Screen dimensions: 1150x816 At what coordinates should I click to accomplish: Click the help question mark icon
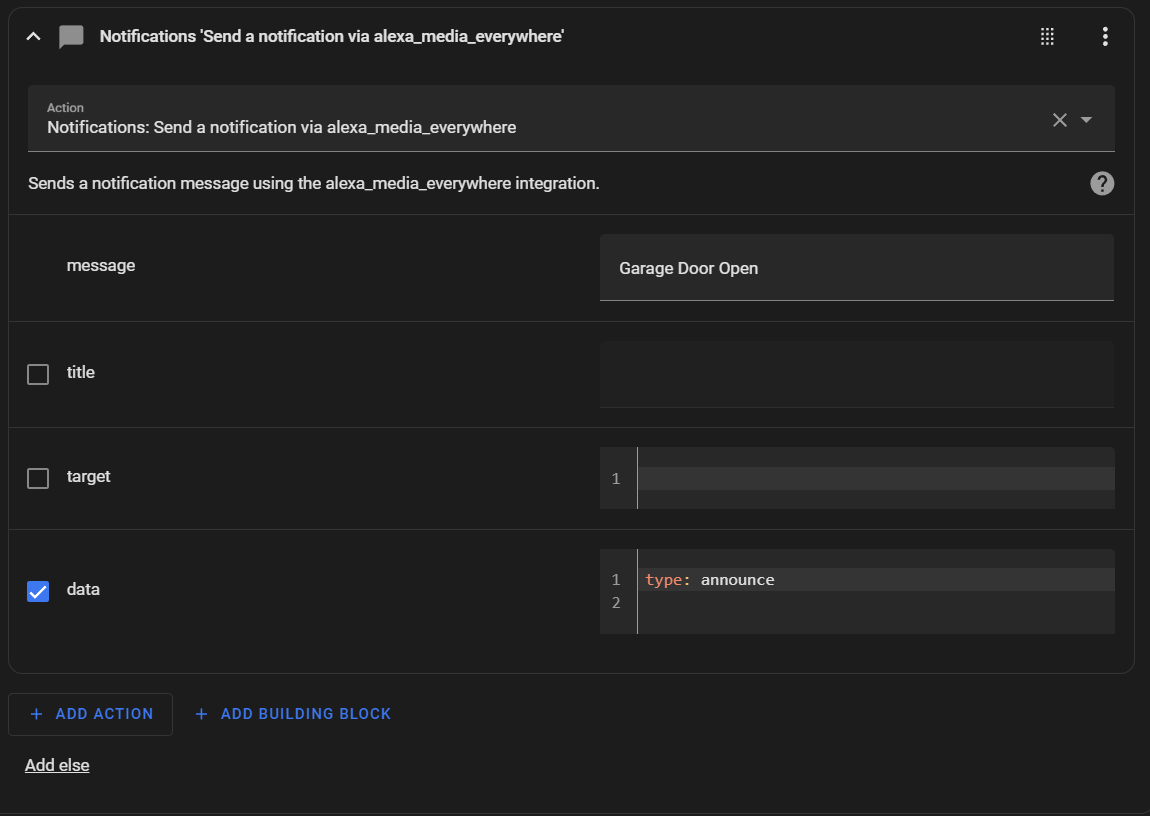[x=1102, y=183]
